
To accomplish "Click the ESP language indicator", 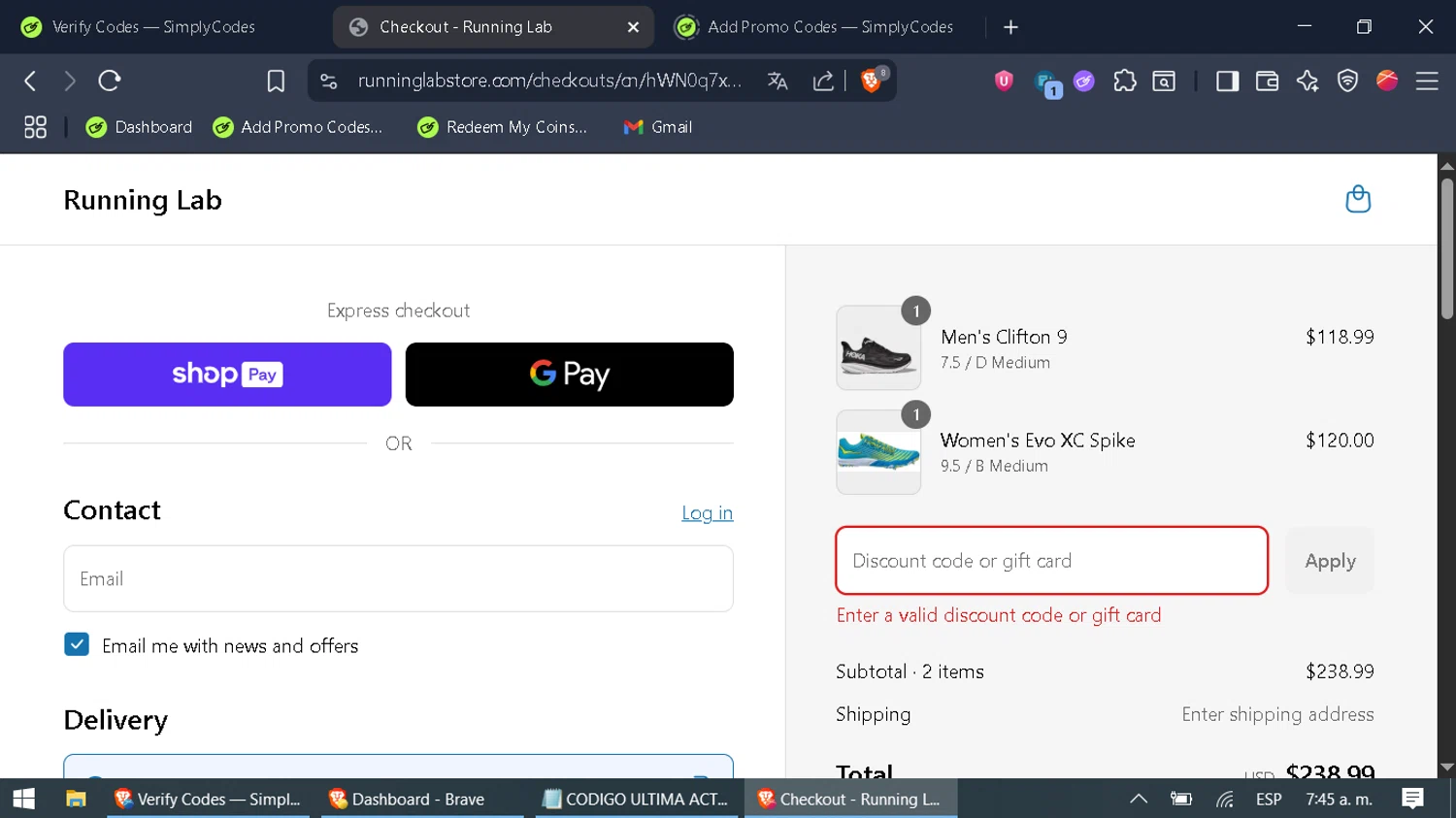I will [x=1269, y=799].
